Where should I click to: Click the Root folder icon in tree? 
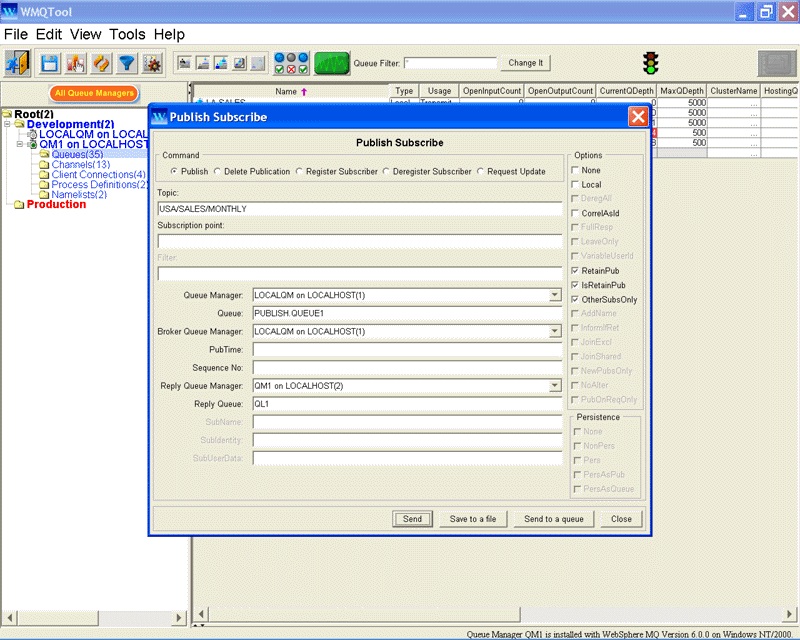(7, 113)
